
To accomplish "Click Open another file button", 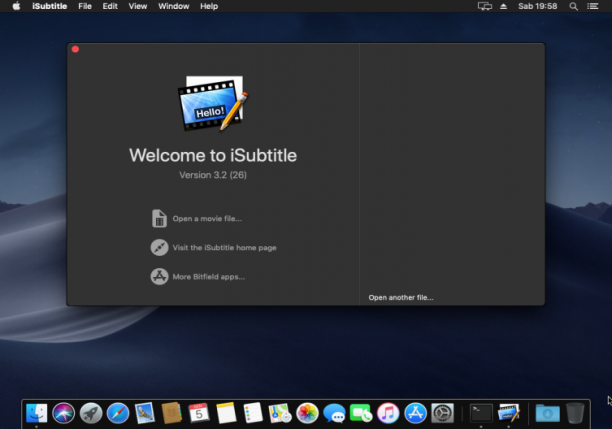I will tap(401, 297).
